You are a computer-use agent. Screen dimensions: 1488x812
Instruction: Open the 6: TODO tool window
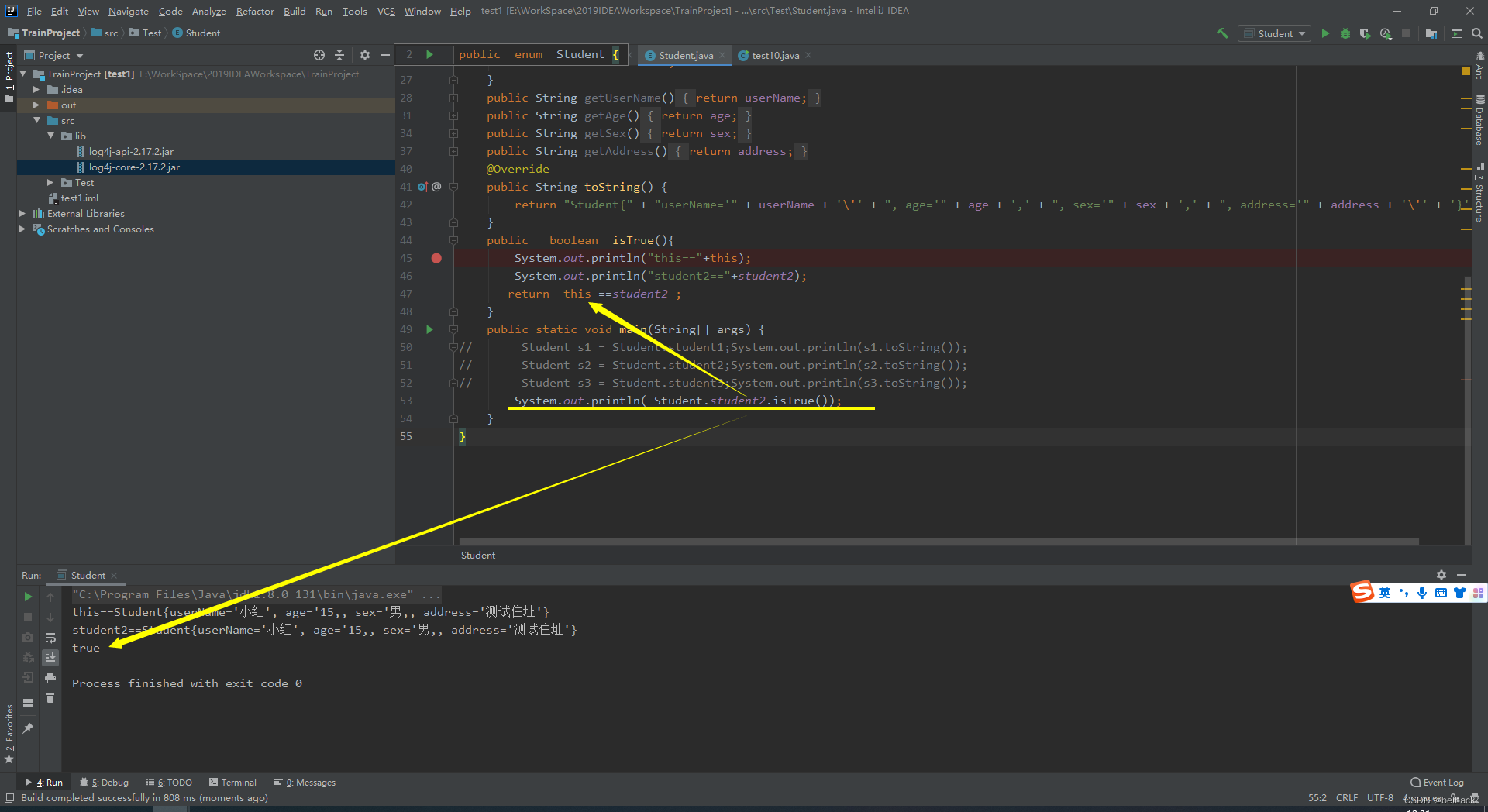169,783
